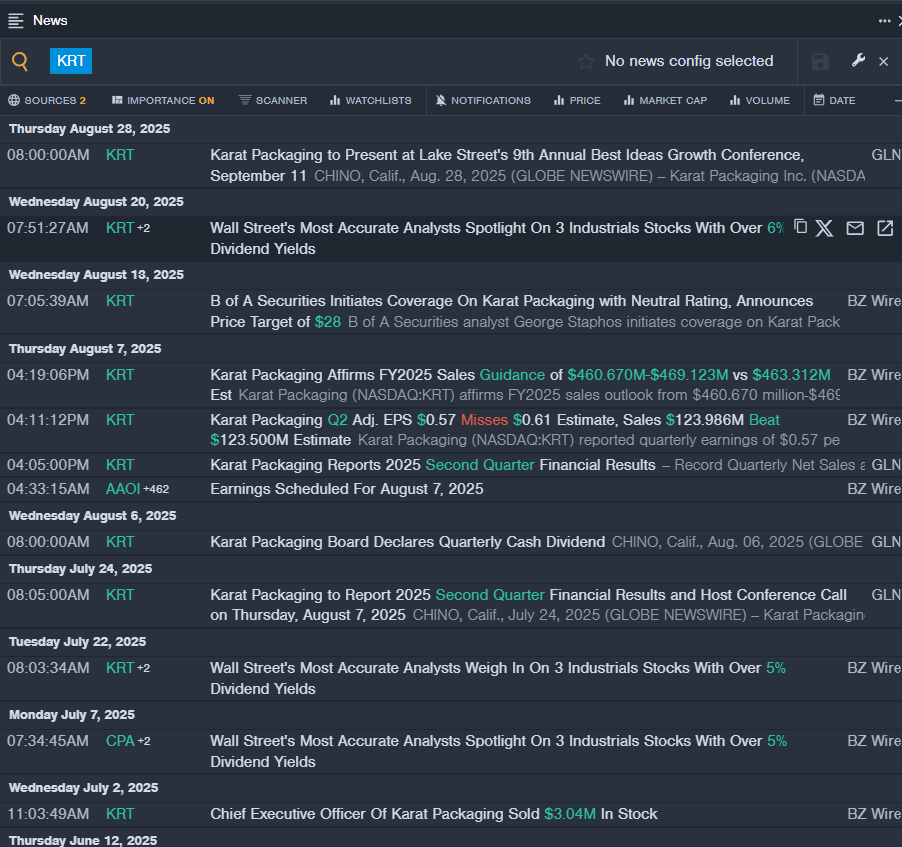Toggle the Notifications bell filter
This screenshot has width=902, height=847.
click(x=483, y=100)
